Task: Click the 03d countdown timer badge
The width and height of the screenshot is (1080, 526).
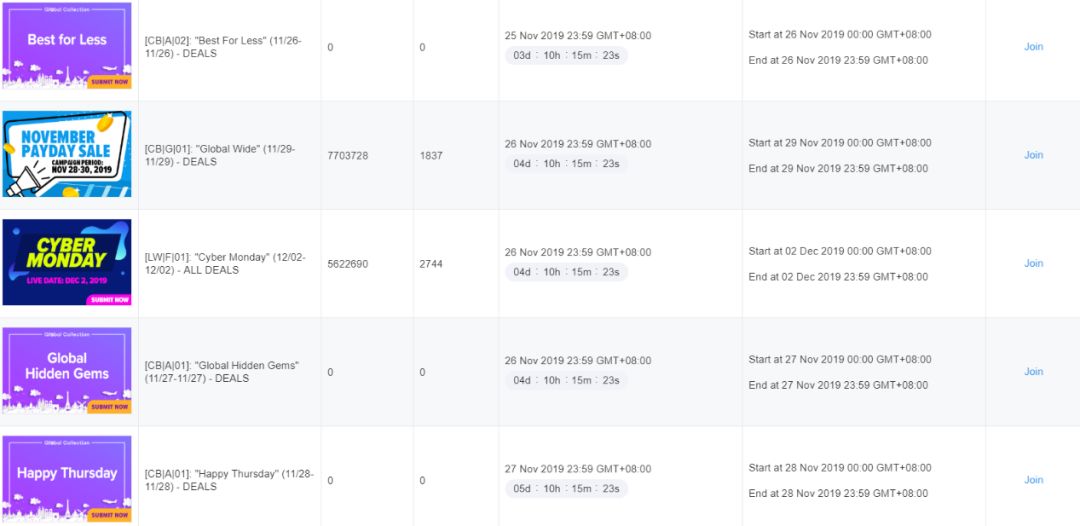Action: point(566,55)
